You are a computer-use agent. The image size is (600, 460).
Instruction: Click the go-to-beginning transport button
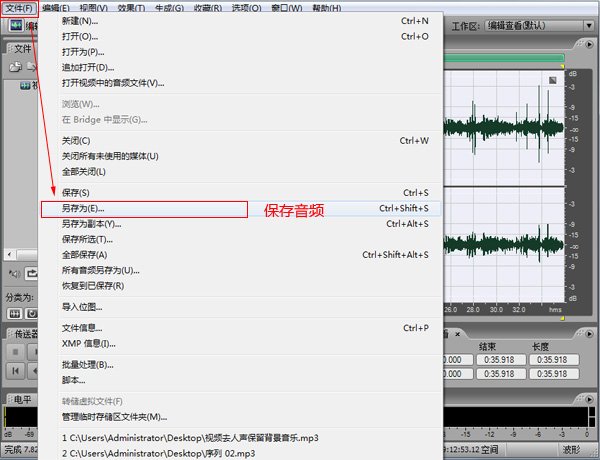(x=15, y=371)
